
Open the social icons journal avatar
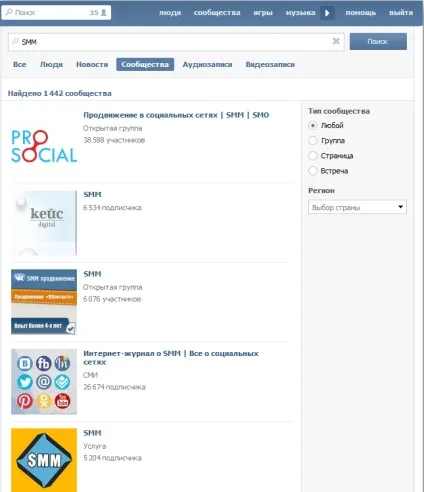tap(44, 381)
